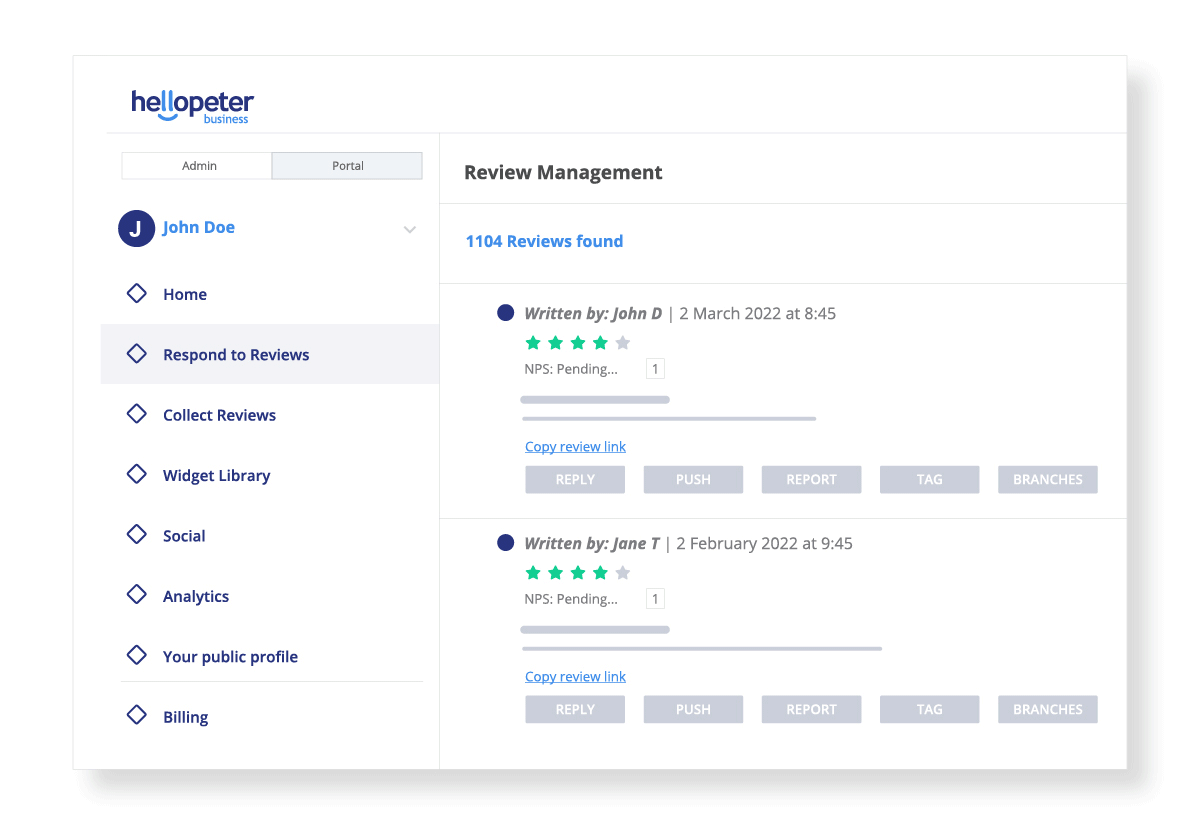Click Copy review link under John D's review
1200x825 pixels.
(575, 446)
